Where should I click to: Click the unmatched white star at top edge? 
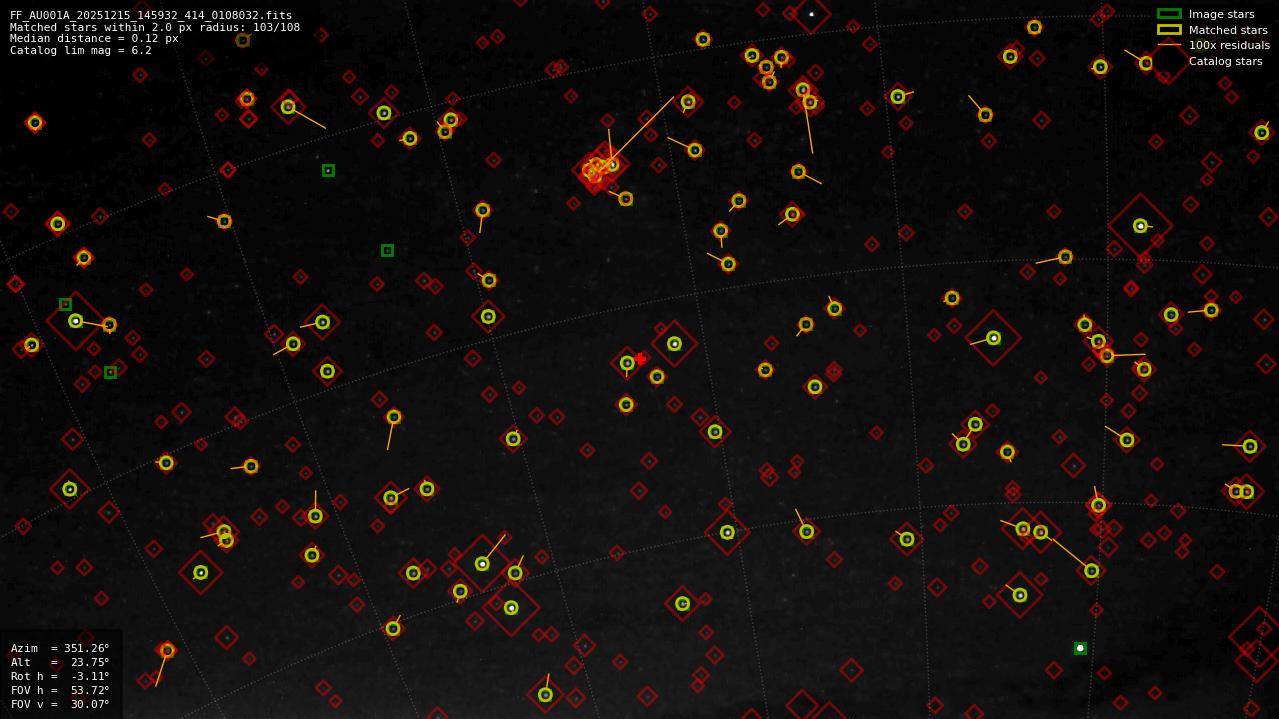811,14
